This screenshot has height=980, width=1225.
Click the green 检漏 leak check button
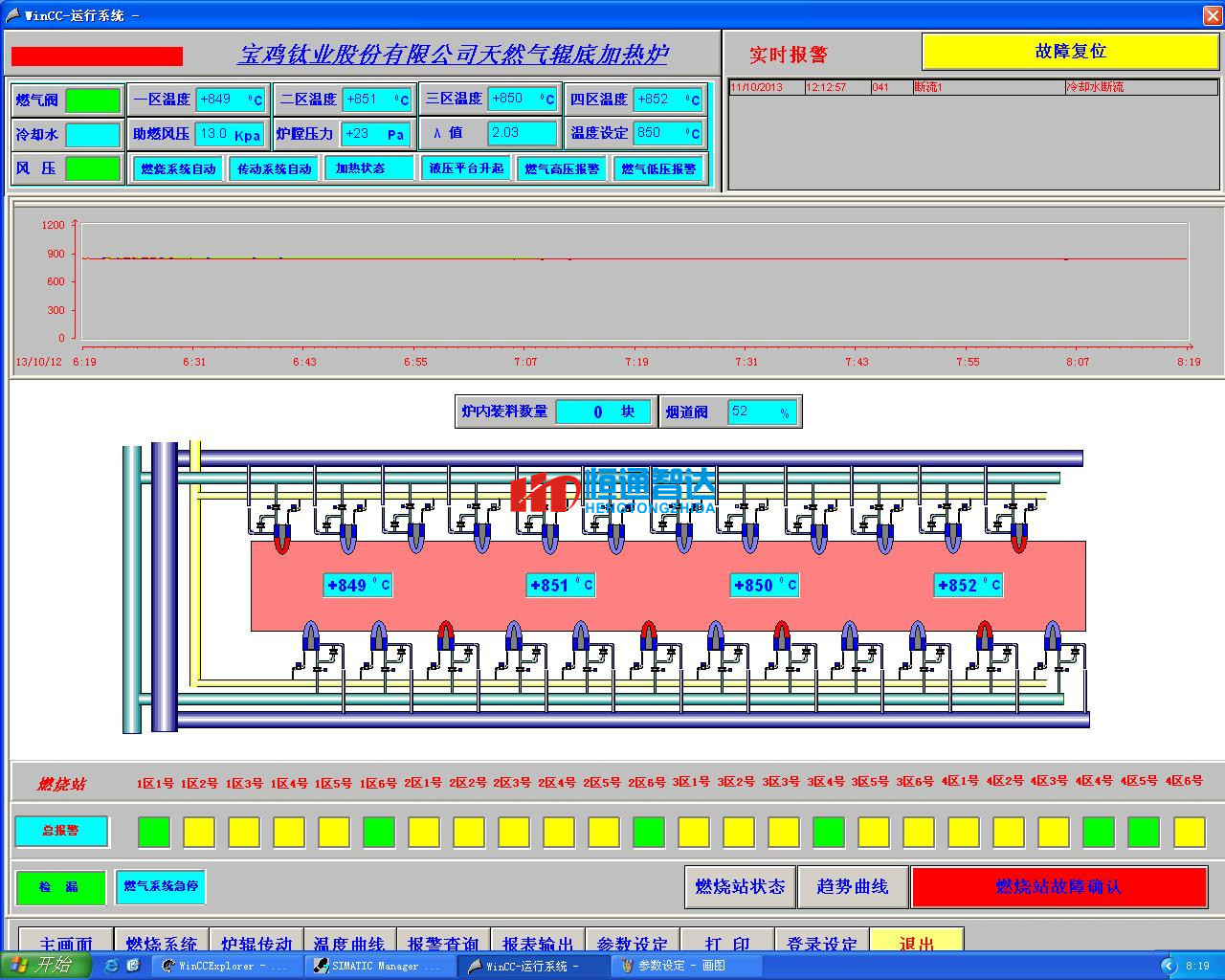pos(61,887)
